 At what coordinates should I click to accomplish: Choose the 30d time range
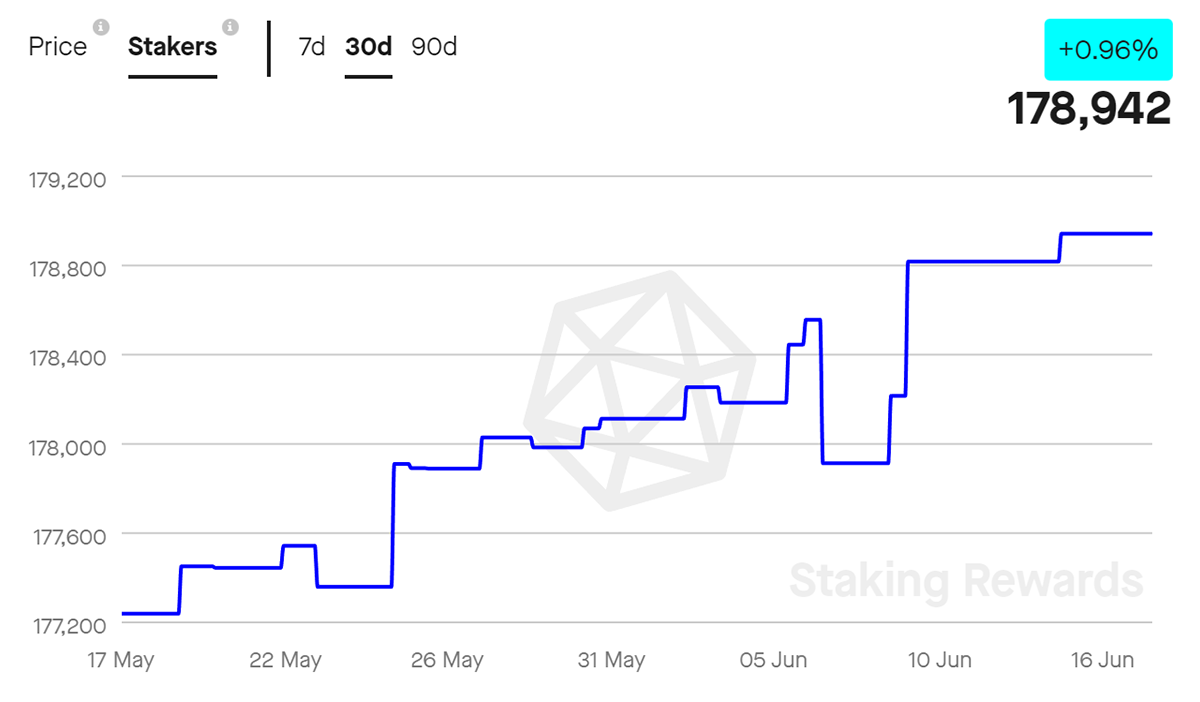pos(368,47)
